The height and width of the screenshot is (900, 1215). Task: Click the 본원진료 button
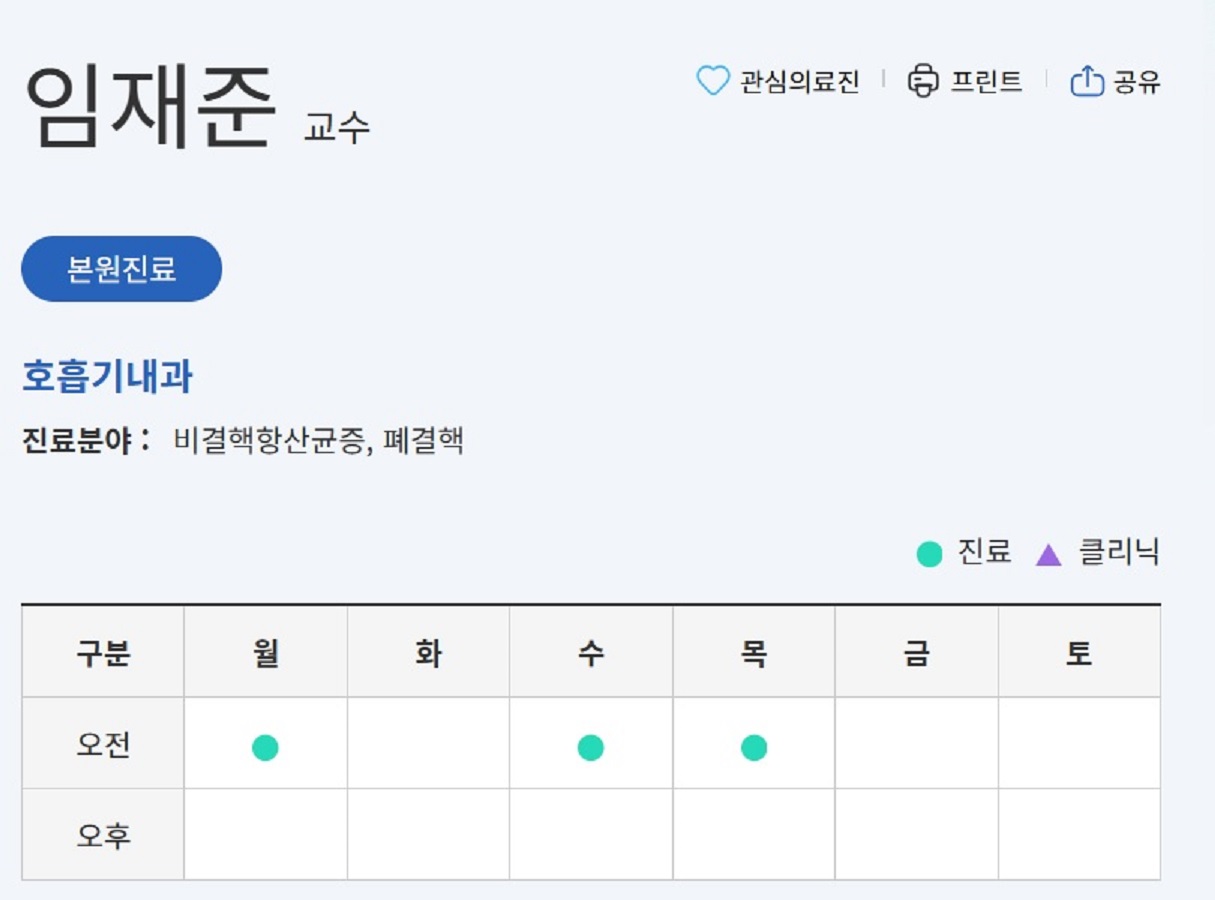click(x=120, y=267)
